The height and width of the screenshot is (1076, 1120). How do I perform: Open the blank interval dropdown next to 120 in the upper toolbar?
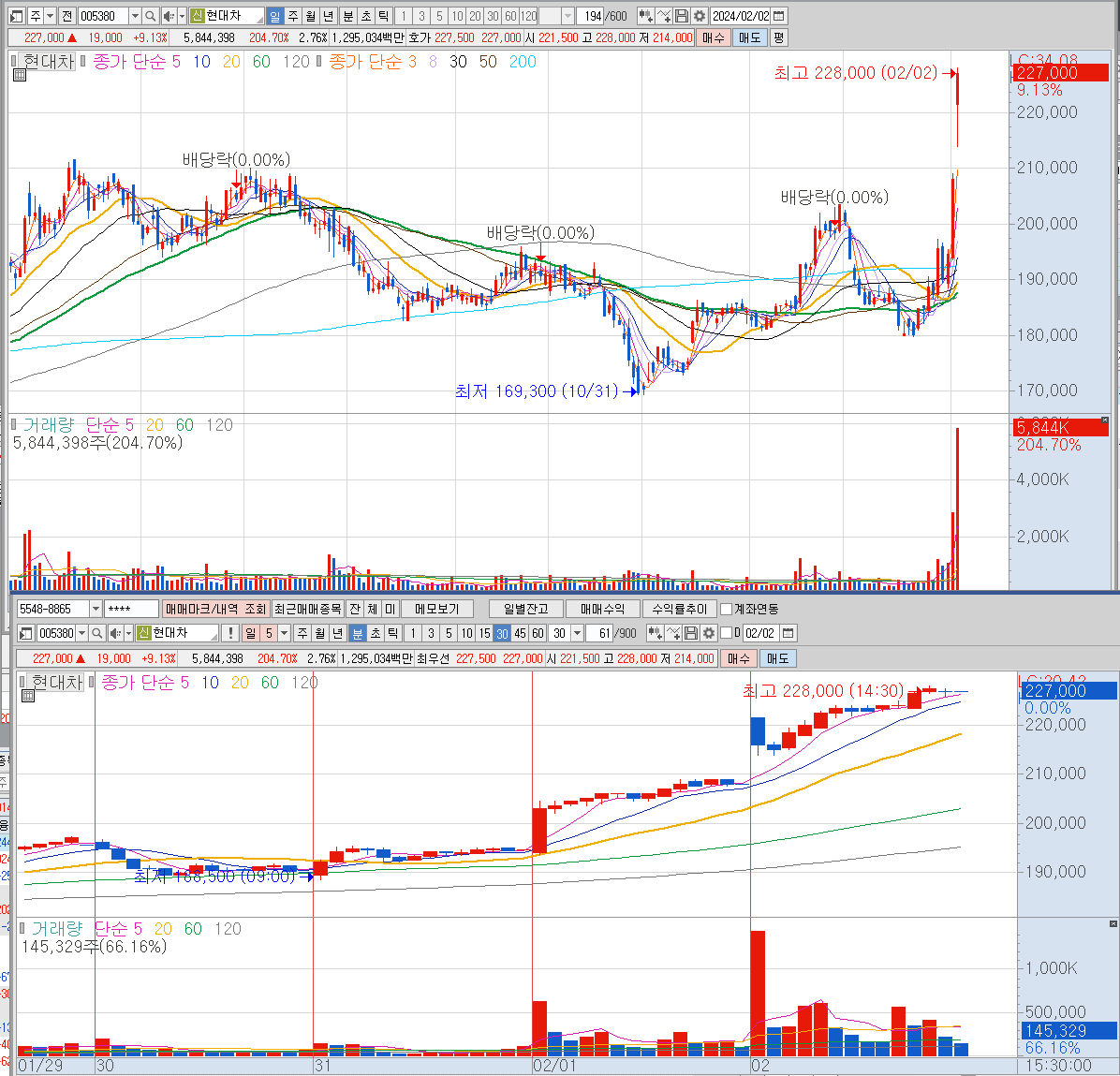(x=567, y=16)
